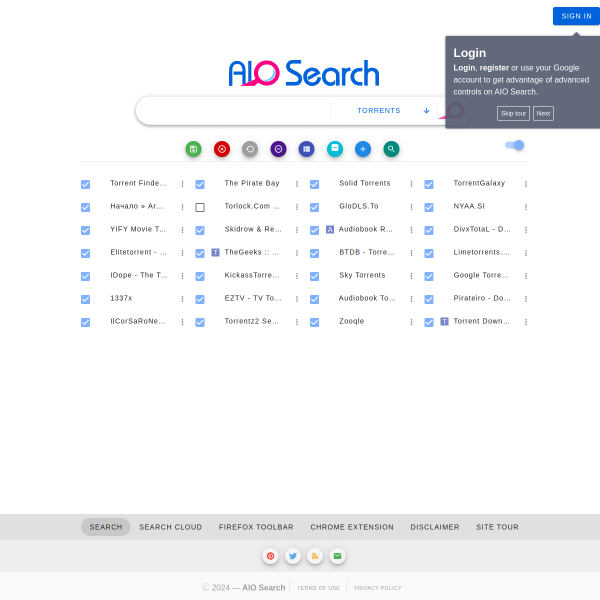Click the gray reset refresh icon
The image size is (600, 600).
click(x=250, y=149)
